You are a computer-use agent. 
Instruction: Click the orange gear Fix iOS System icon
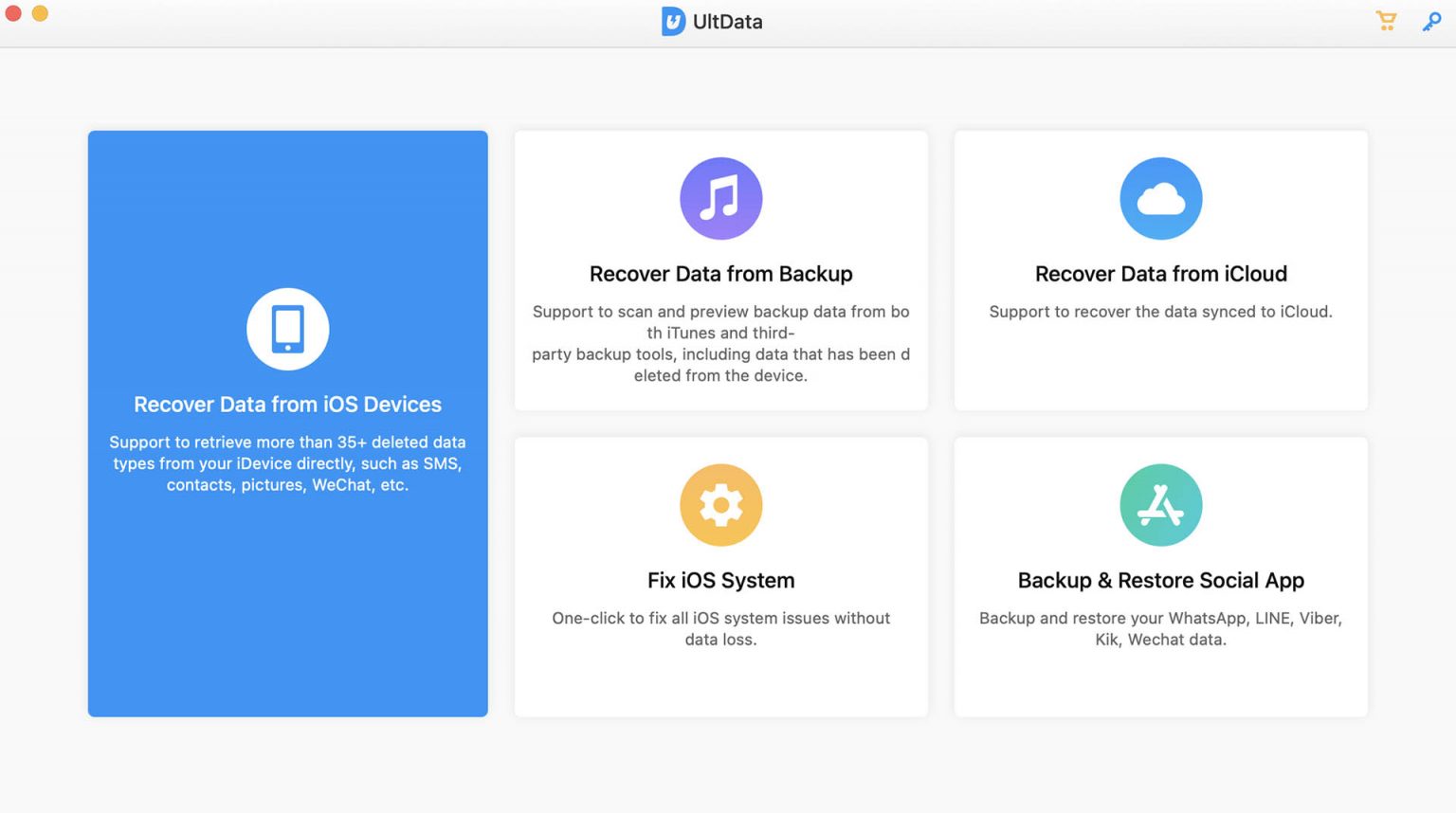[x=721, y=504]
